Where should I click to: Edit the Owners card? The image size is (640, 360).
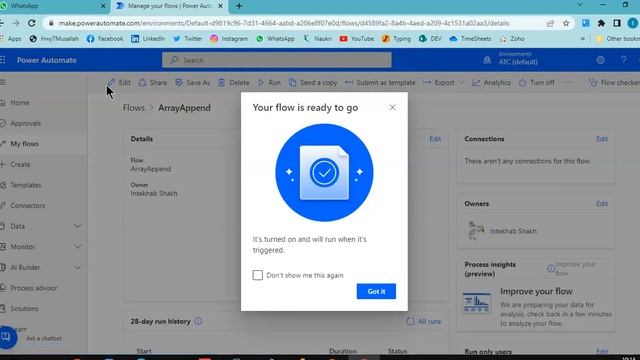602,203
